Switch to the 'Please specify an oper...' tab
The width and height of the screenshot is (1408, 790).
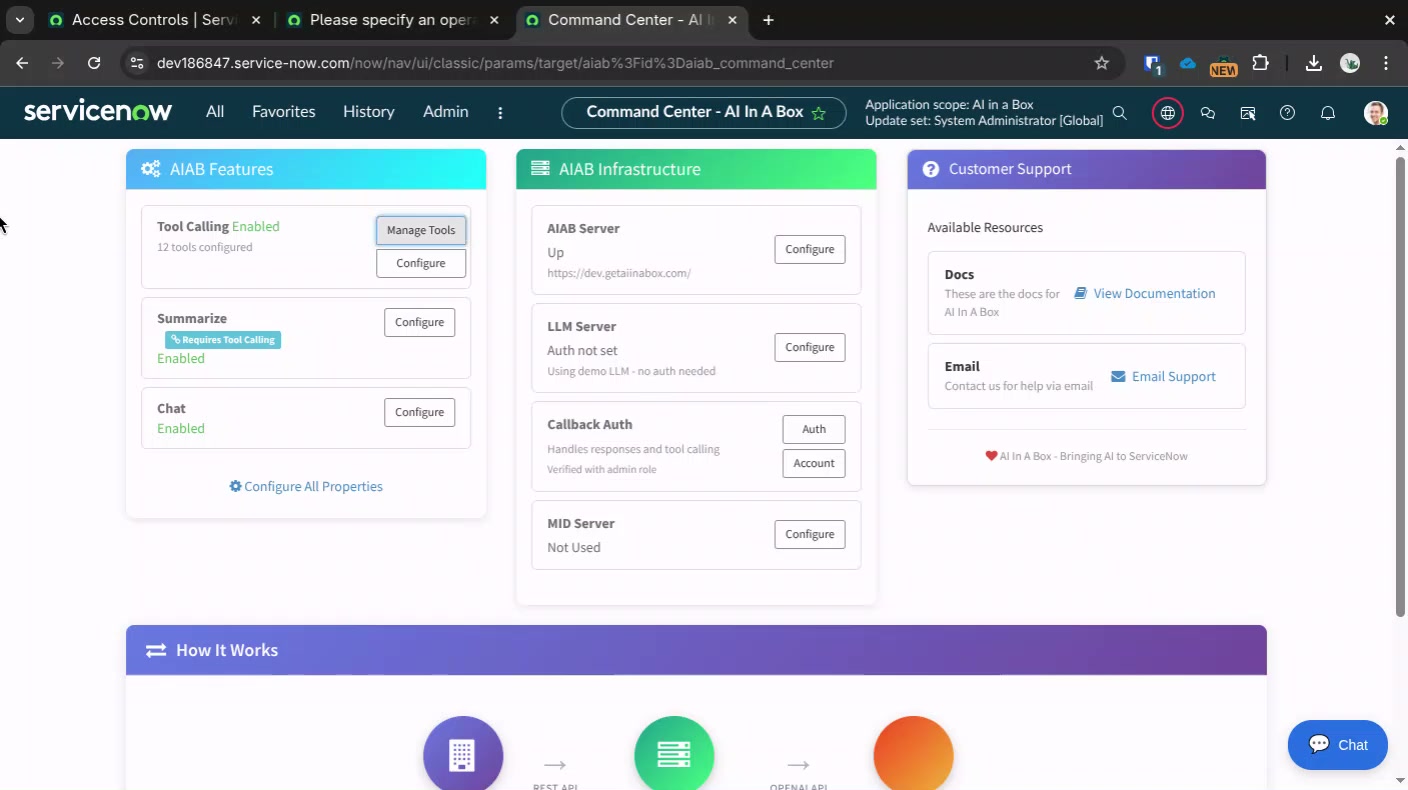[x=390, y=20]
